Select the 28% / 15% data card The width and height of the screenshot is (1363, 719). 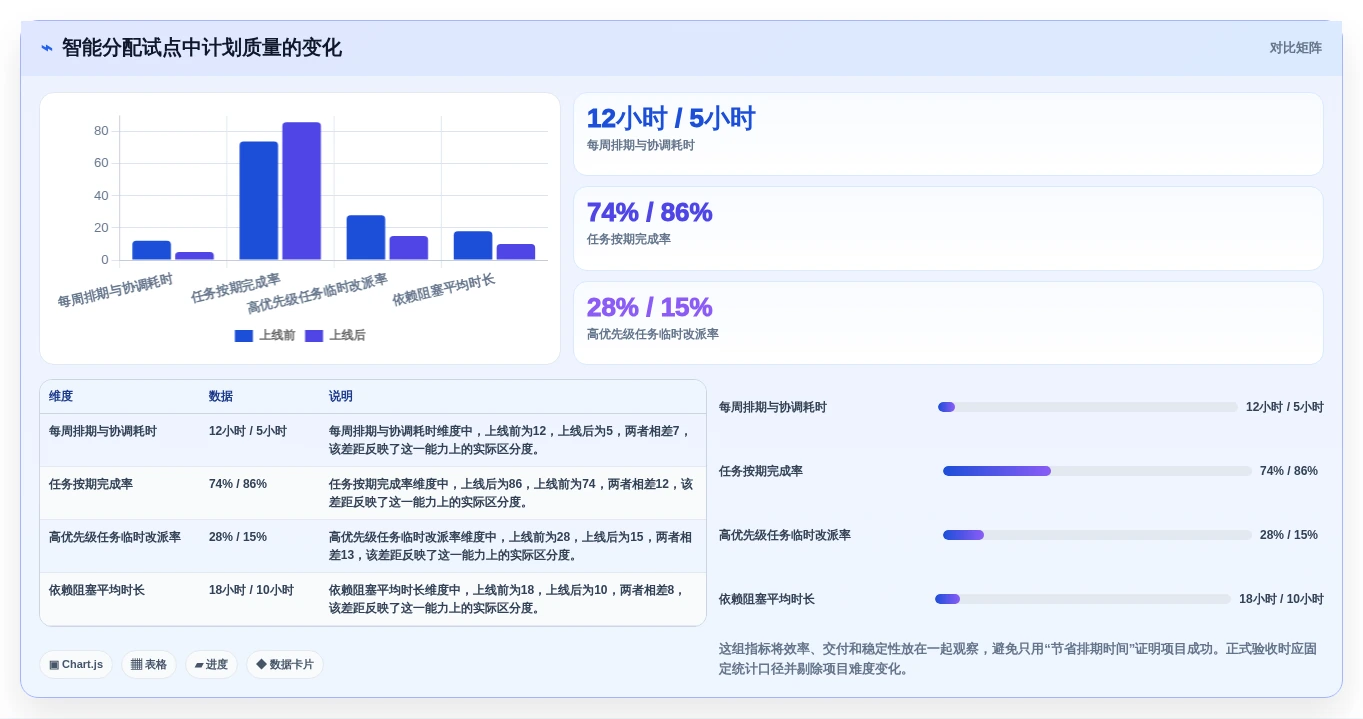pos(948,323)
